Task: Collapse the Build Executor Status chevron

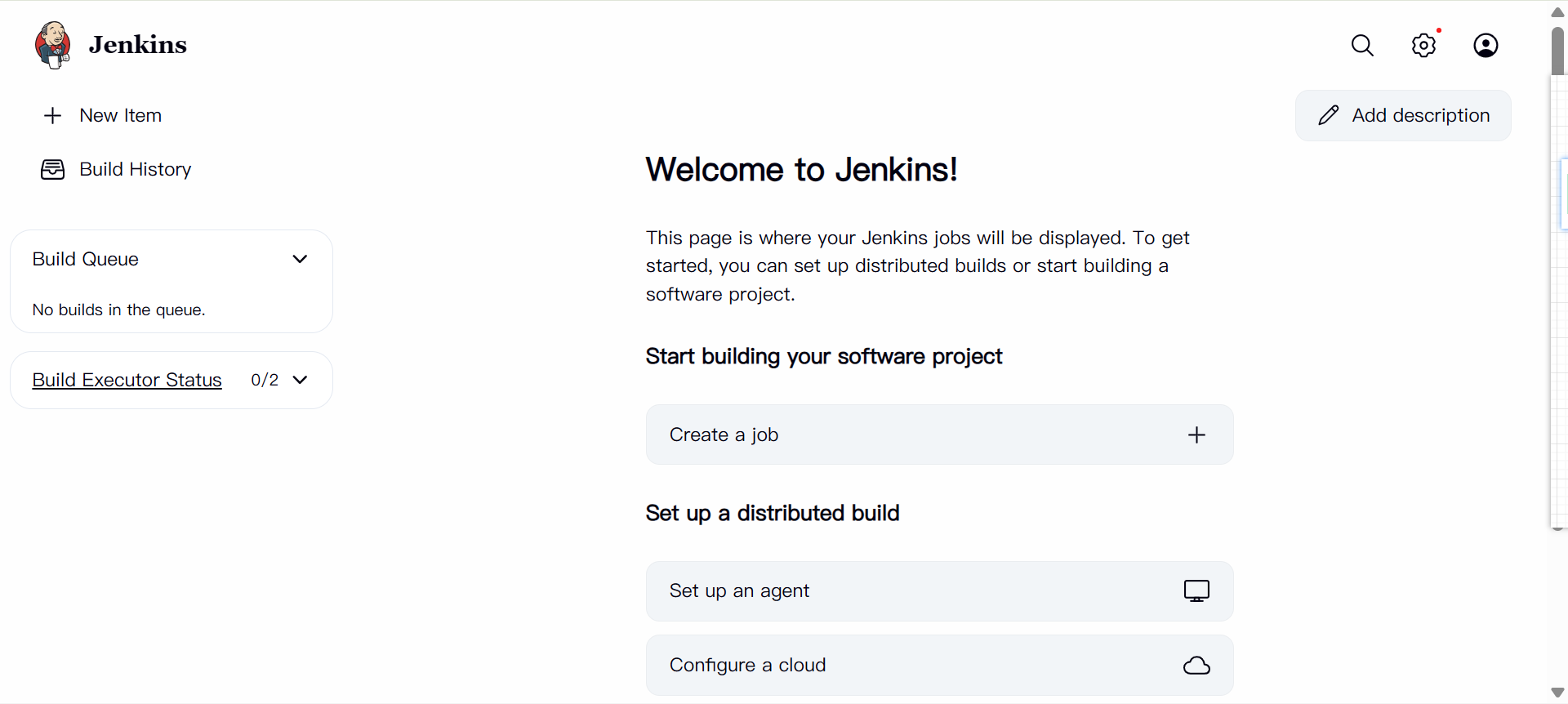Action: [x=300, y=381]
